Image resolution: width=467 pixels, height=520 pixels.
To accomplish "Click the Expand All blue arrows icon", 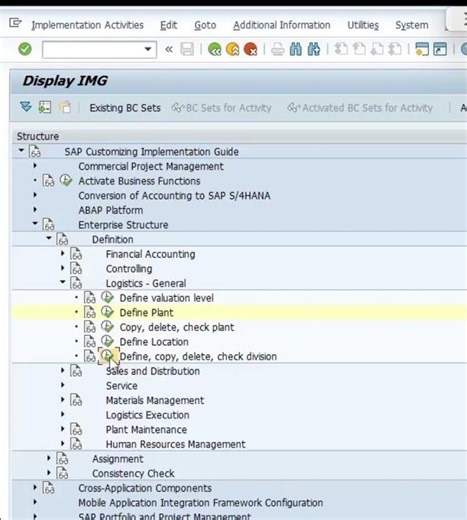I will click(26, 107).
